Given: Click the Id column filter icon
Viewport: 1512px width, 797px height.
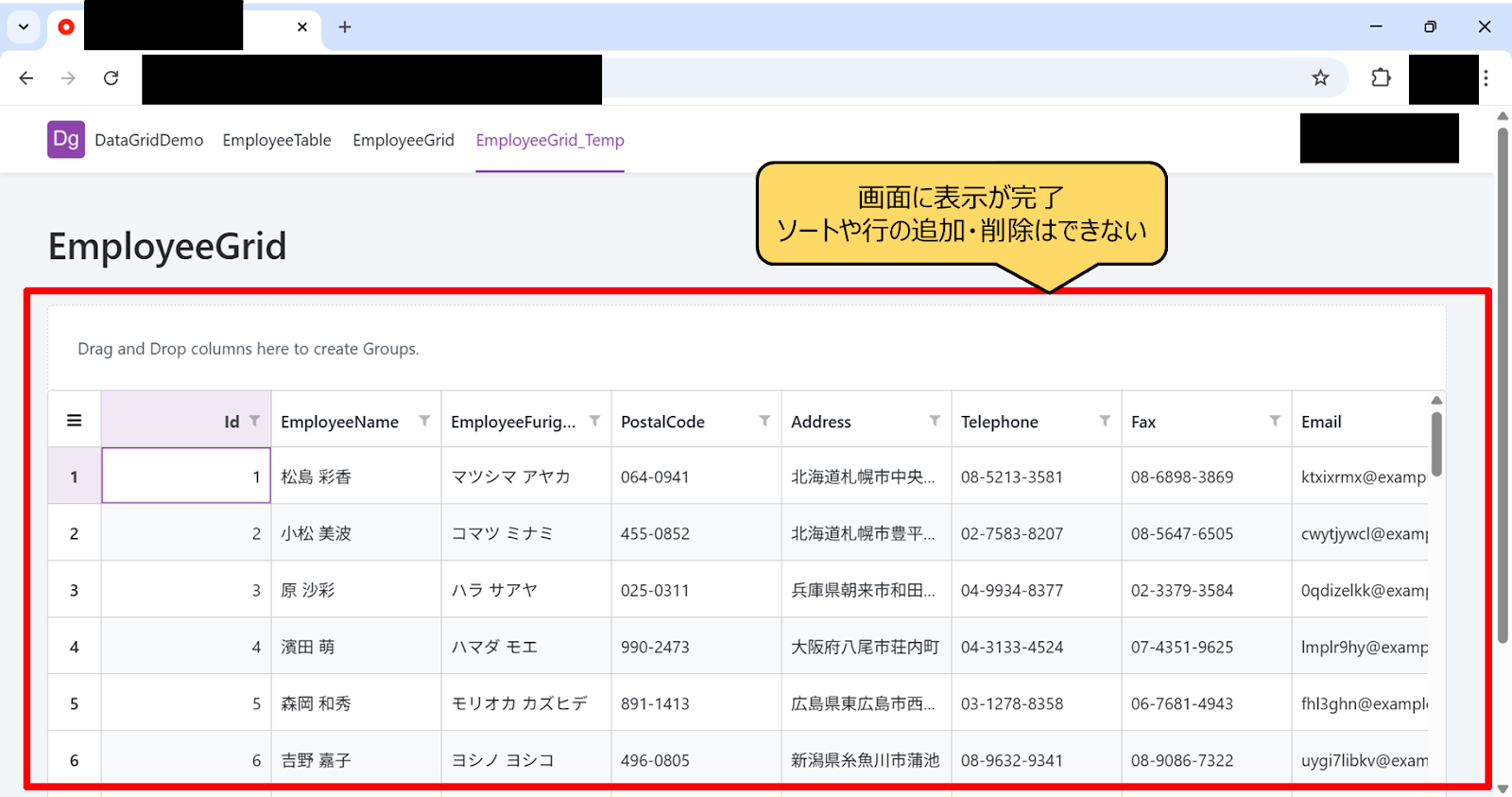Looking at the screenshot, I should (x=254, y=421).
